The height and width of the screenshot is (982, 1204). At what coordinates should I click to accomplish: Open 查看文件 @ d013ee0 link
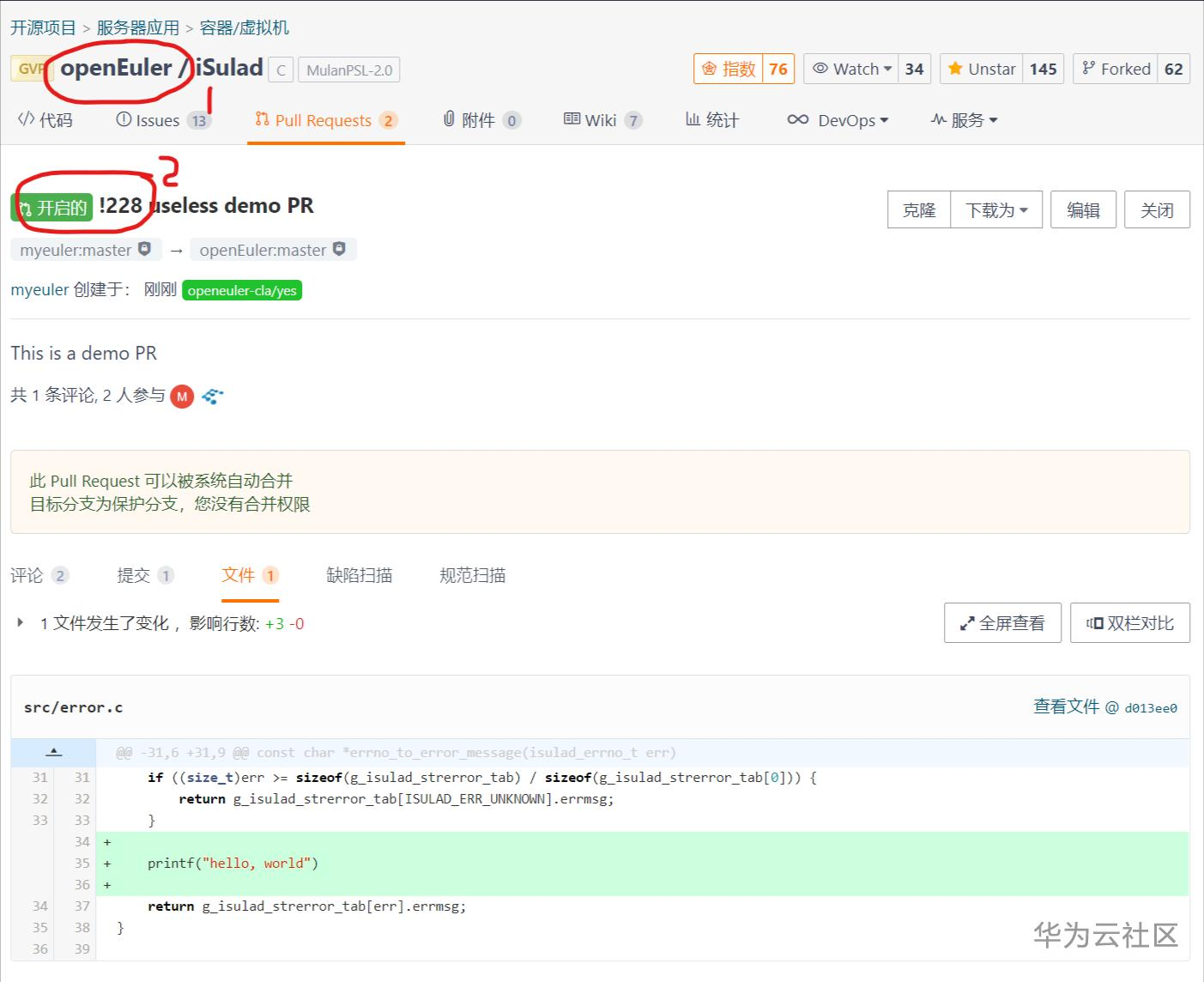(x=1105, y=706)
